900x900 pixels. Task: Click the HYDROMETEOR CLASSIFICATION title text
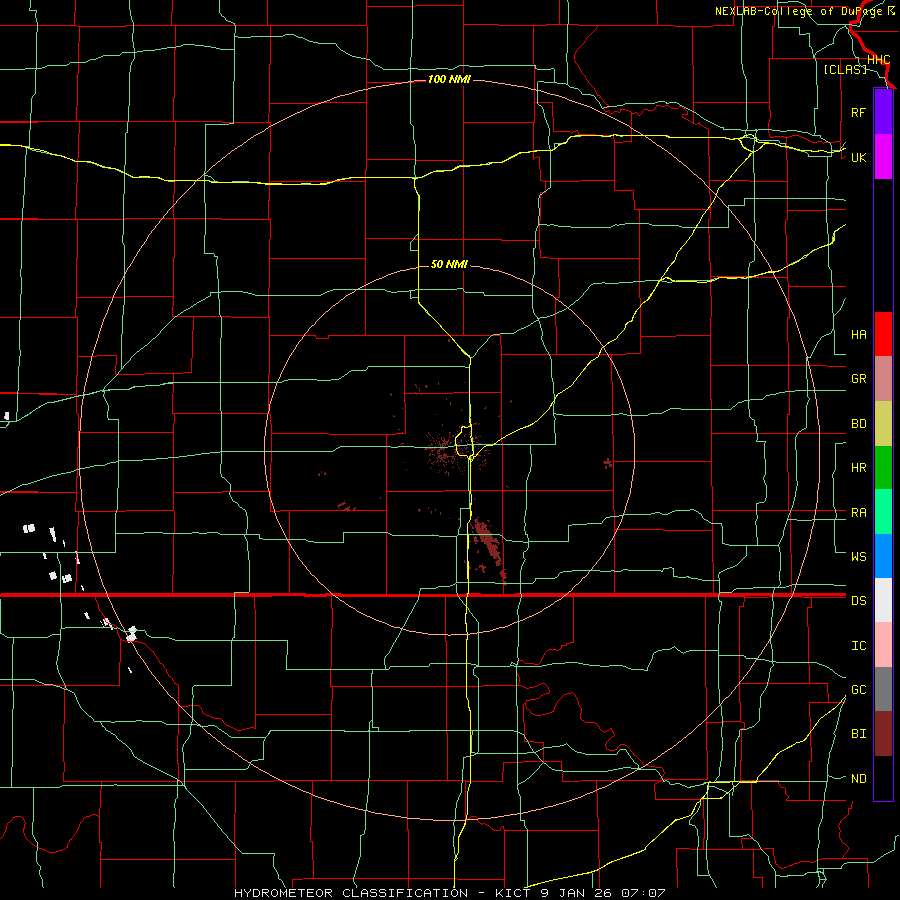point(351,893)
